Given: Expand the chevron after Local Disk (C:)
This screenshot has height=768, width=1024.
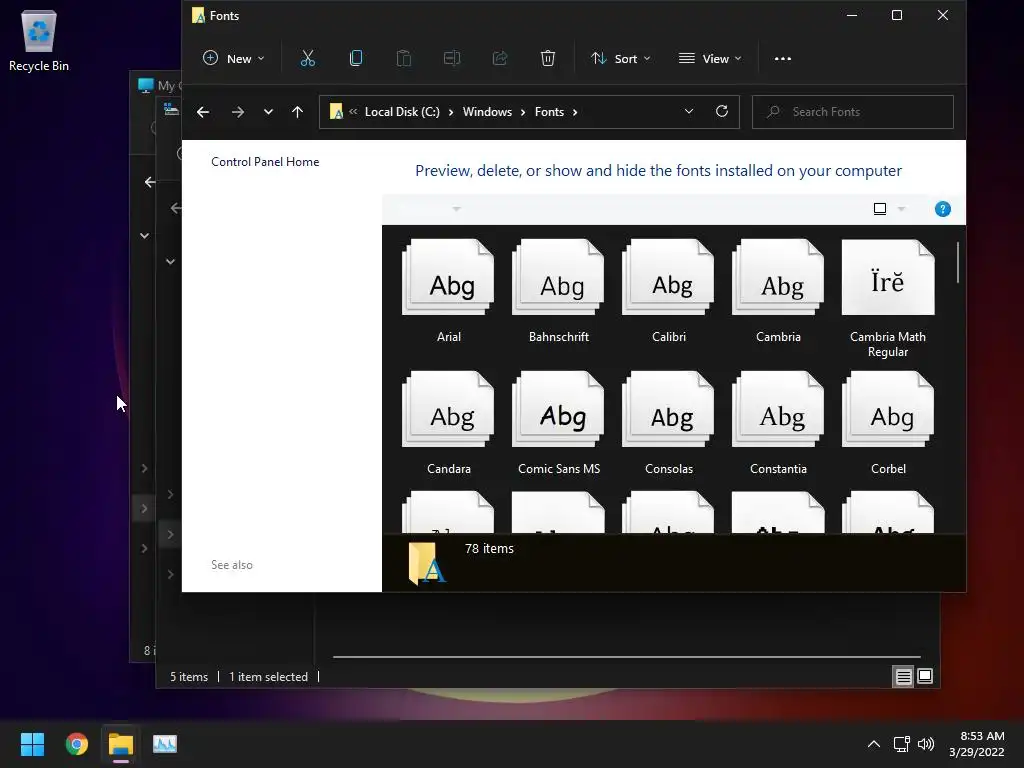Looking at the screenshot, I should point(451,112).
